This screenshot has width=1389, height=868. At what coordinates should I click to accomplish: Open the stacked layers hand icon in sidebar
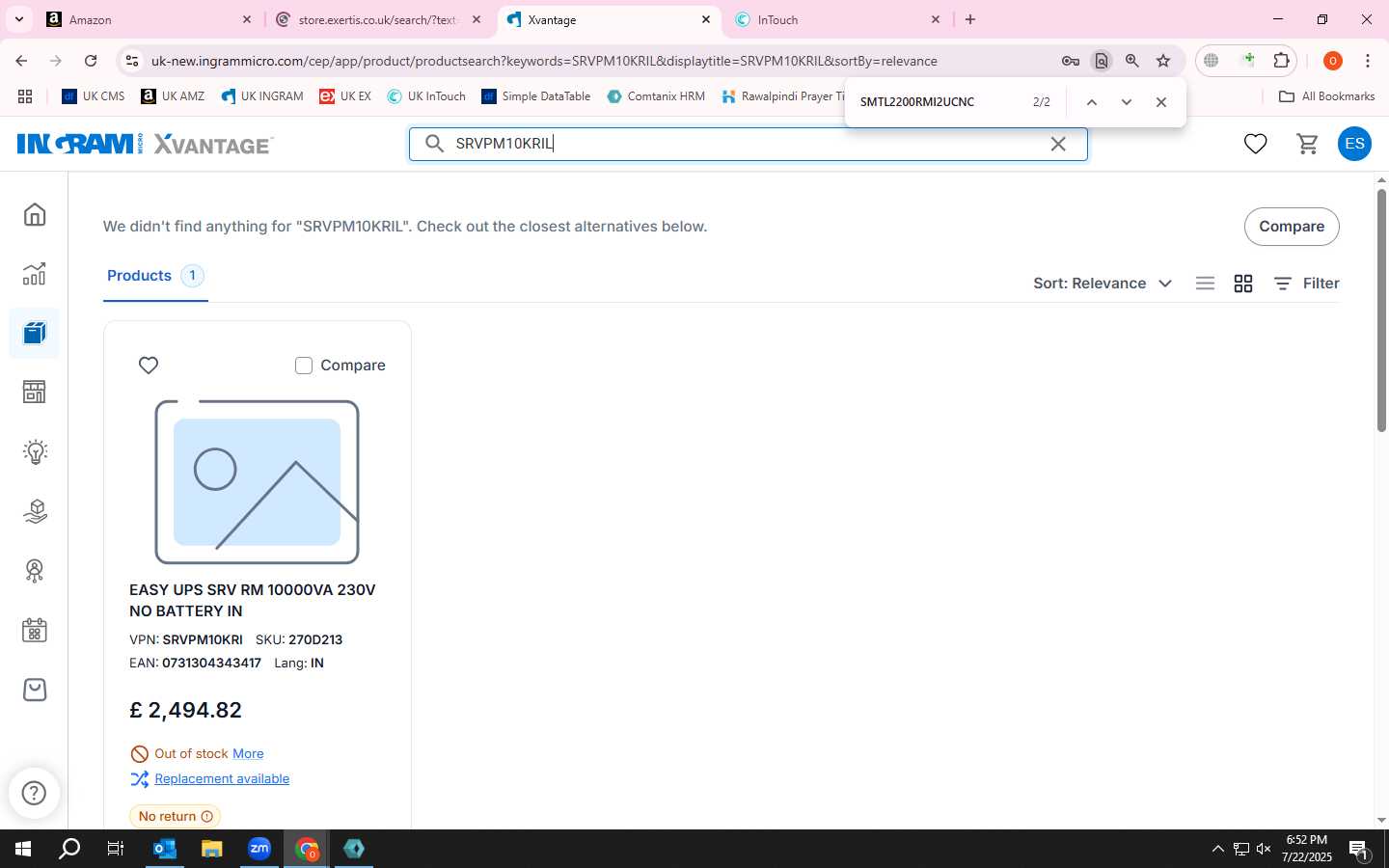(35, 511)
